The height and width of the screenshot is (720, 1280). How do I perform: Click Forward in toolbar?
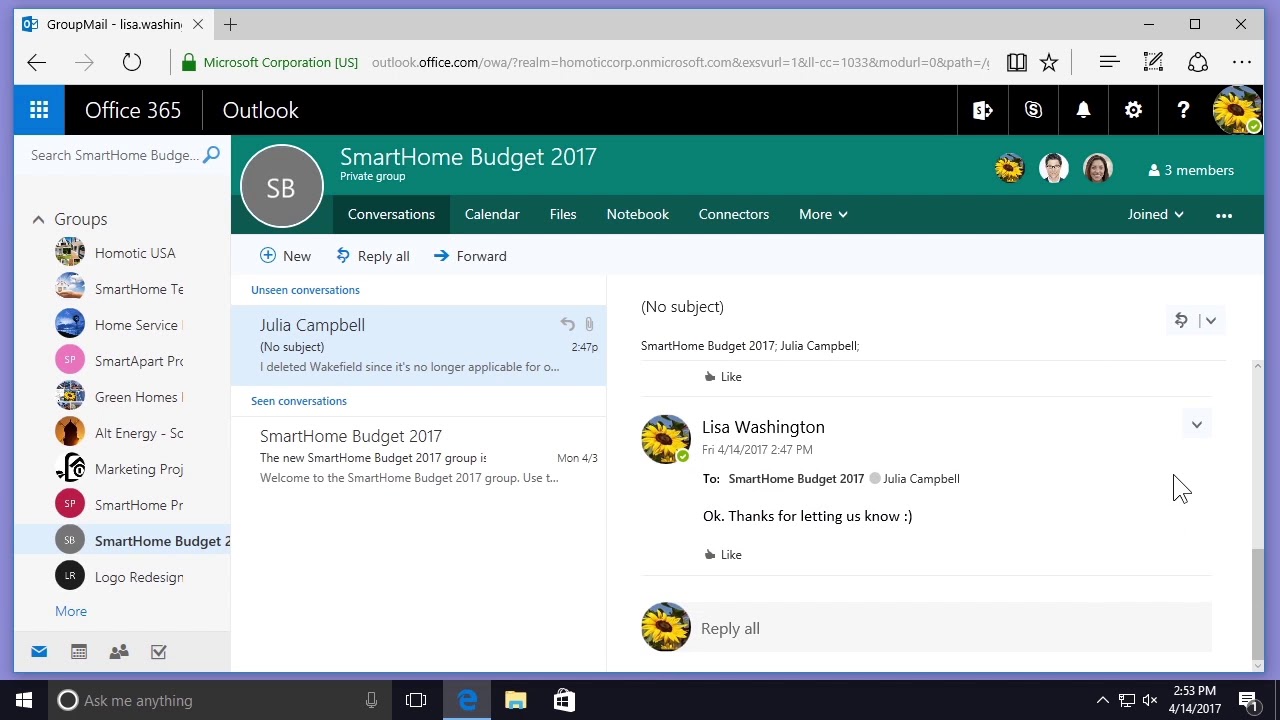point(470,256)
